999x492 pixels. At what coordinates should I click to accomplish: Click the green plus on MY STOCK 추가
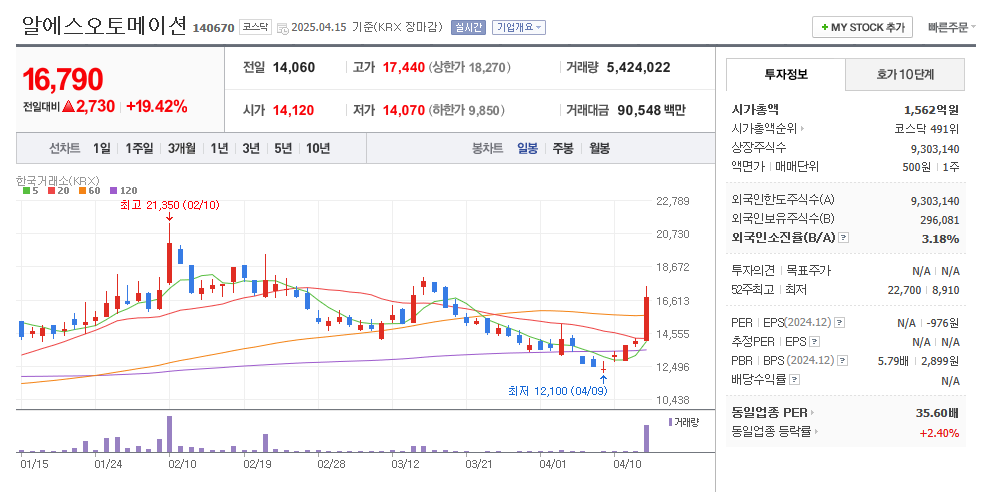(x=825, y=27)
